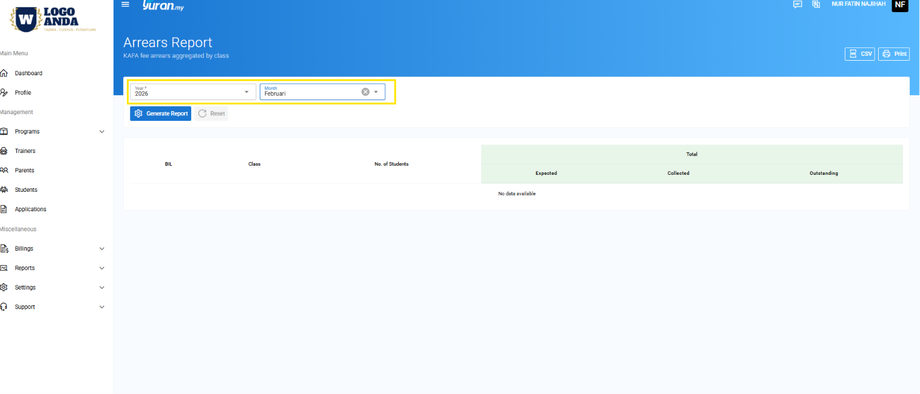The width and height of the screenshot is (920, 394).
Task: Click the Billings icon
Action: pyautogui.click(x=4, y=249)
